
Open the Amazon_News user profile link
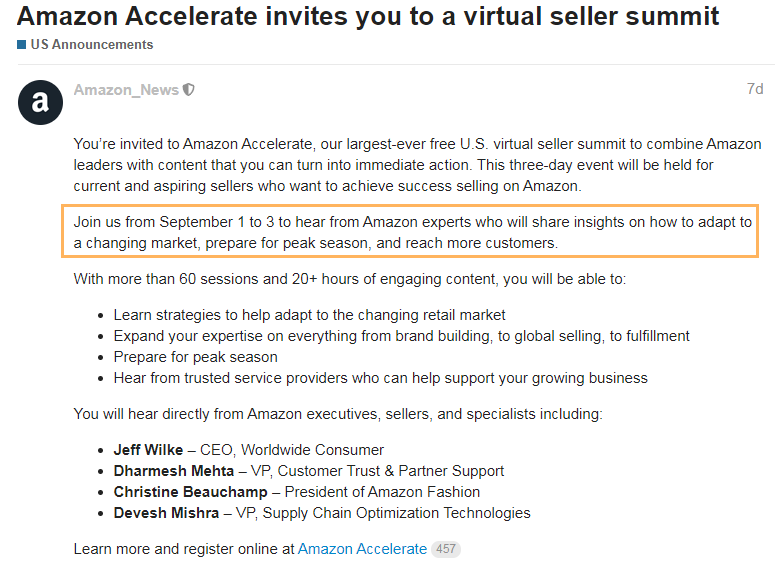click(126, 90)
